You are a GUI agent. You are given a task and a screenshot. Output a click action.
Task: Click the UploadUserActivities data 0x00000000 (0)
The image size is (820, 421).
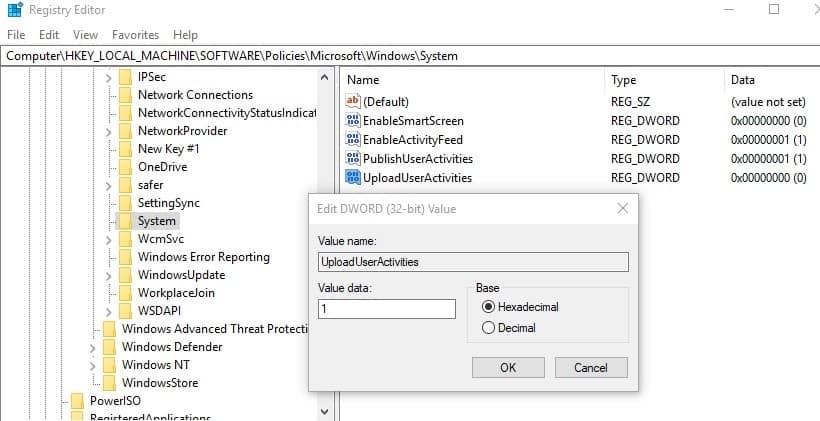pyautogui.click(x=769, y=178)
